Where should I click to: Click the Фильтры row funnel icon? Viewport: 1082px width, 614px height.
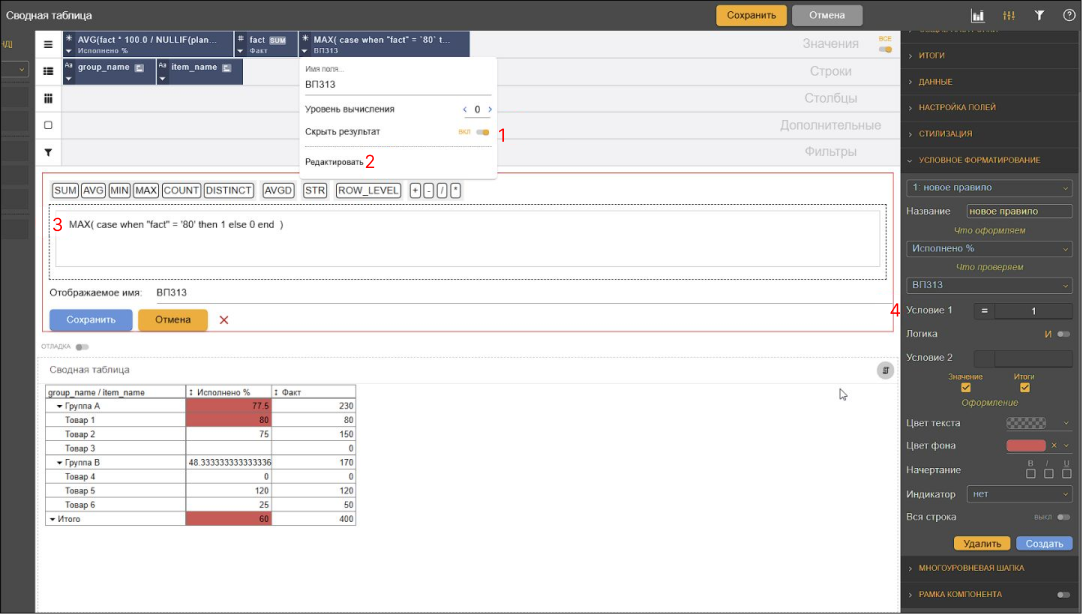pos(48,152)
